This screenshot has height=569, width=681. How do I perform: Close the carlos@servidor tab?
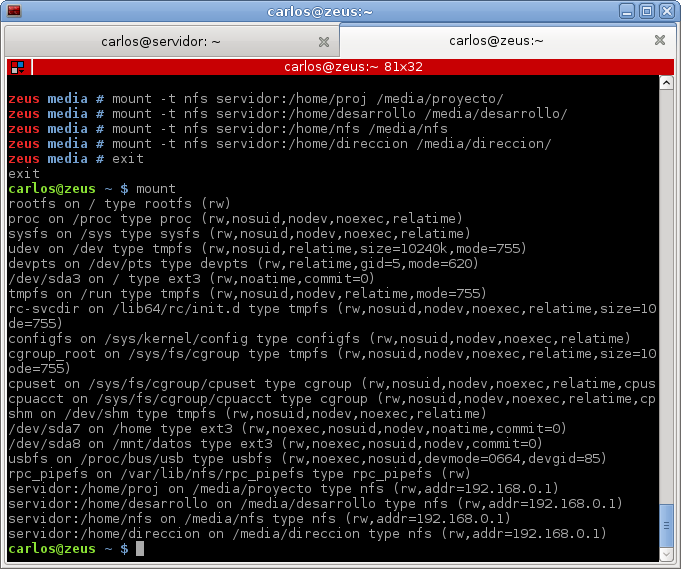(x=324, y=42)
